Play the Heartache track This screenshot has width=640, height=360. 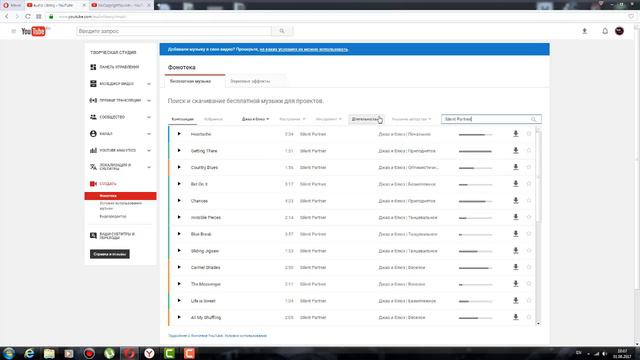coord(179,134)
